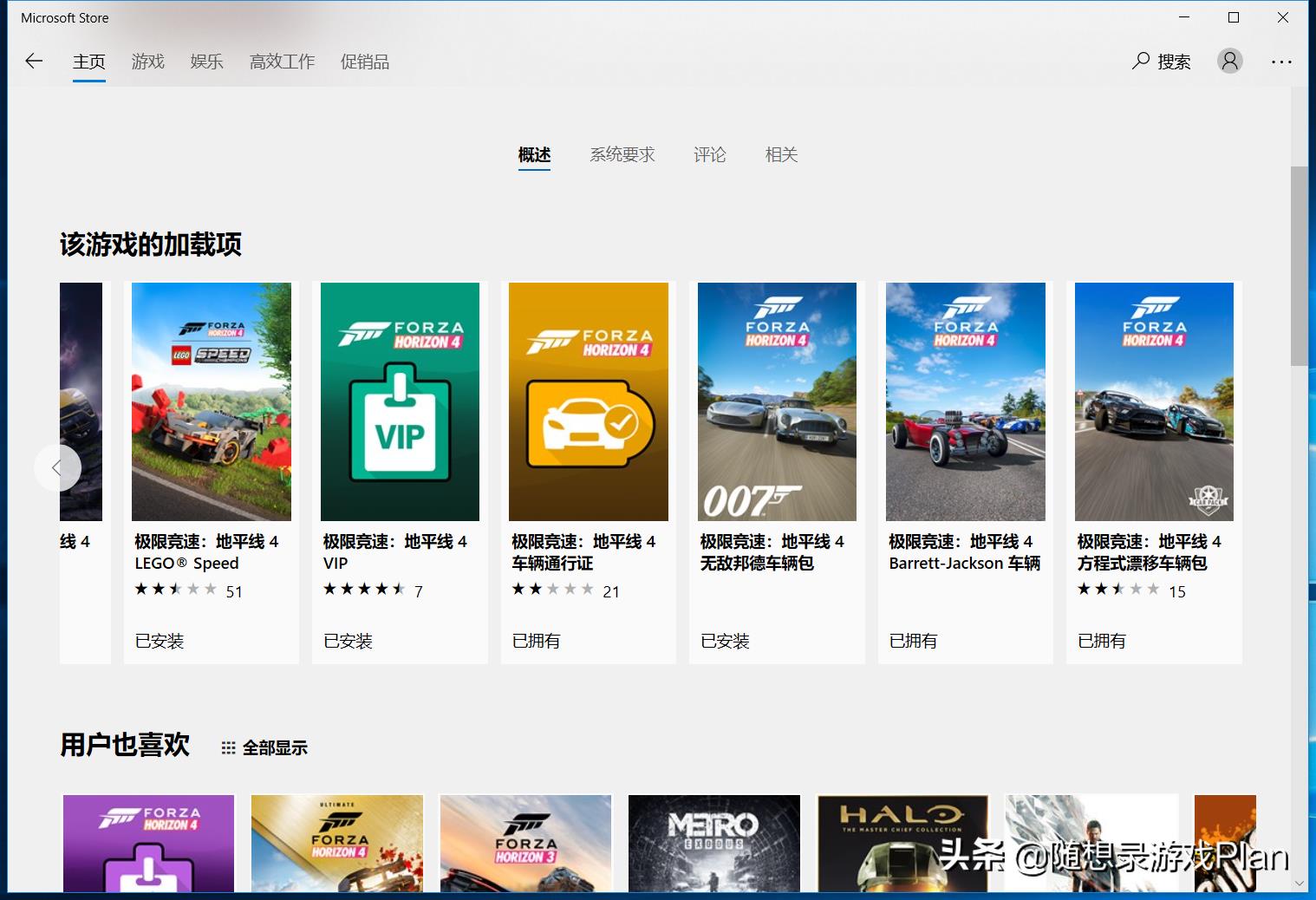1316x900 pixels.
Task: Open the 促销品 tab
Action: 365,62
